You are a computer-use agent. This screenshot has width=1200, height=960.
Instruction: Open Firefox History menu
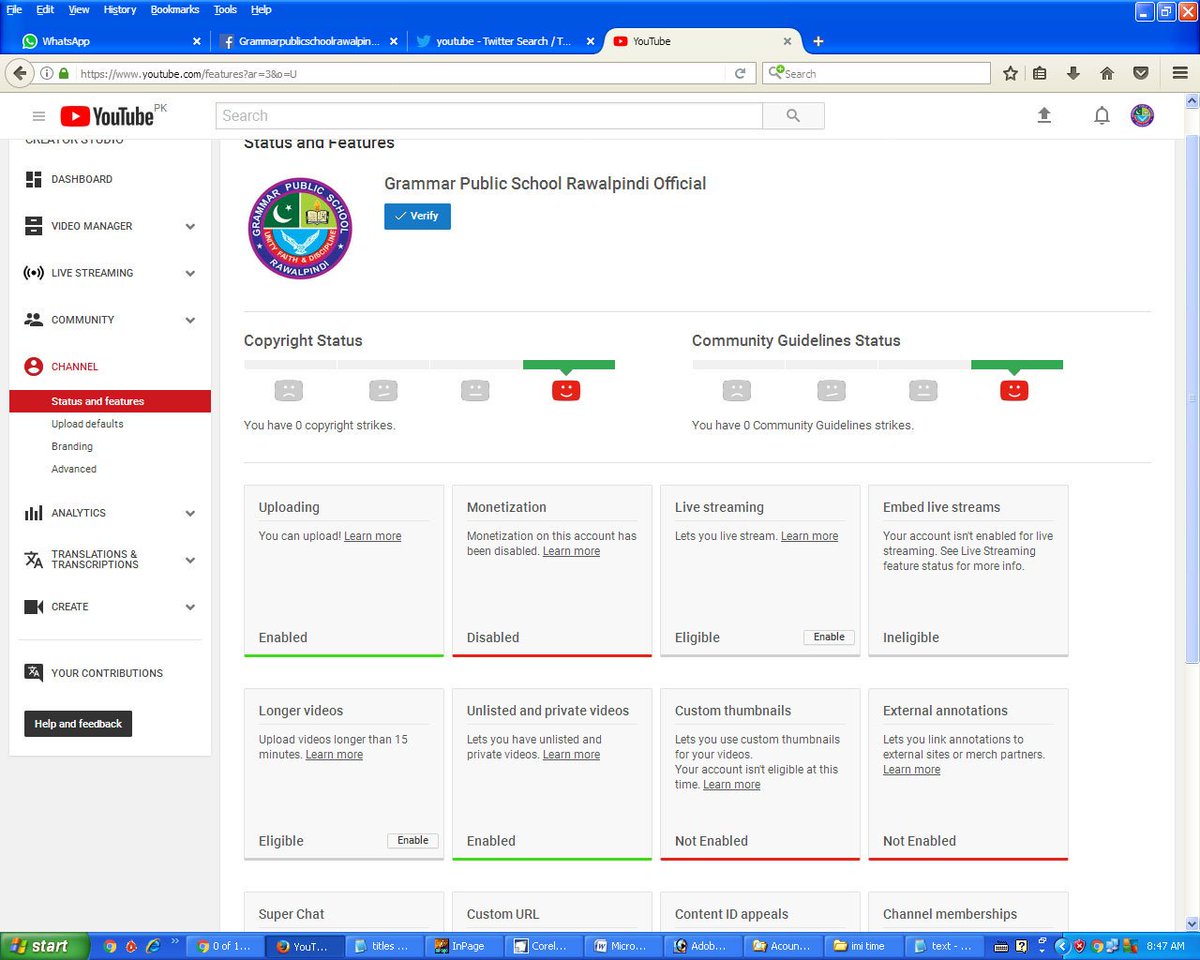120,9
